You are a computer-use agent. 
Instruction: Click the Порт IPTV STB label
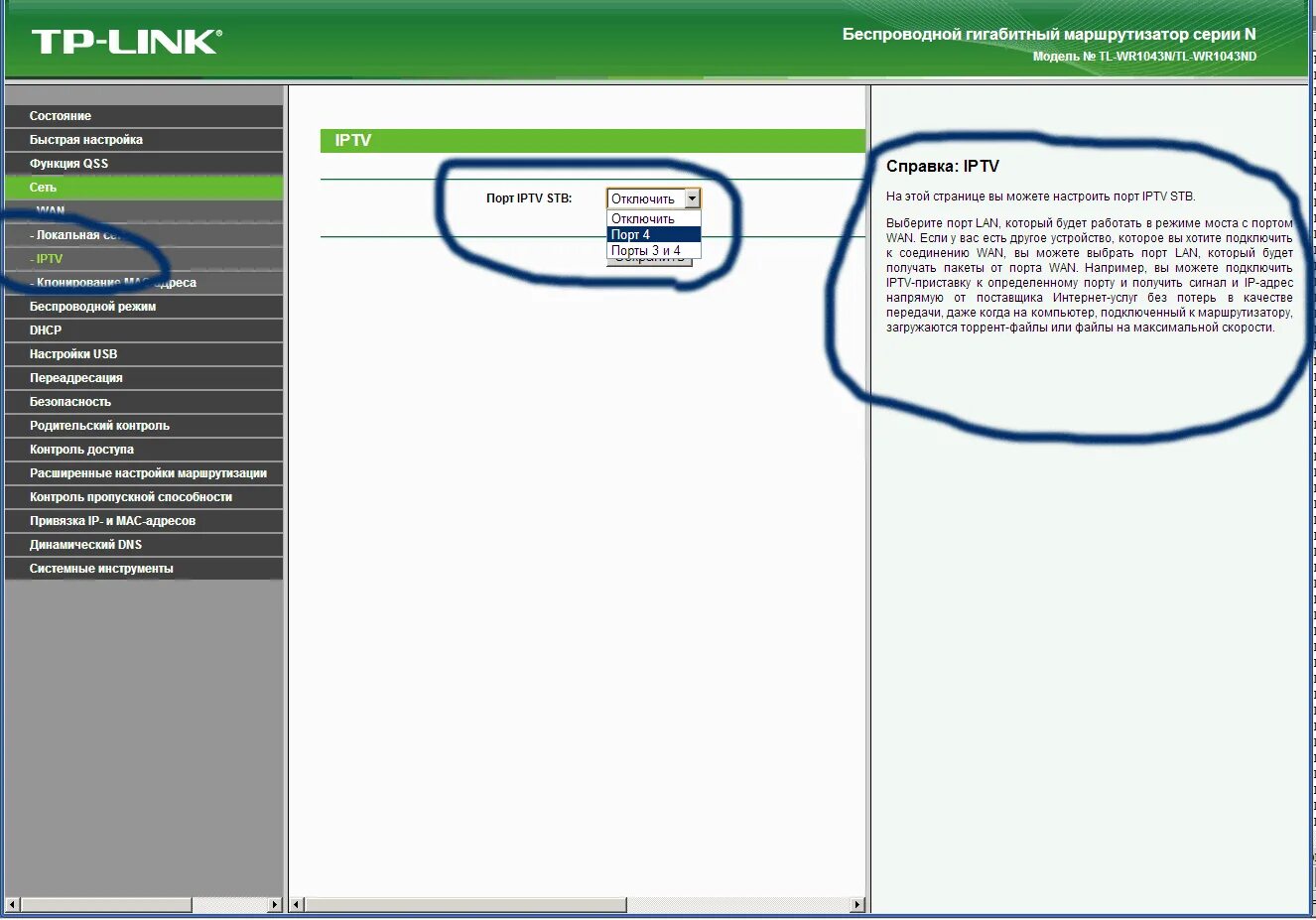click(x=529, y=198)
